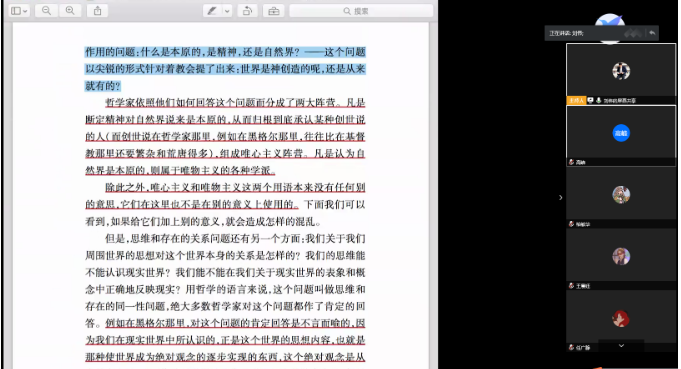Screen dimensions: 681x369
Task: Show more participants with down chevron
Action: pyautogui.click(x=621, y=346)
